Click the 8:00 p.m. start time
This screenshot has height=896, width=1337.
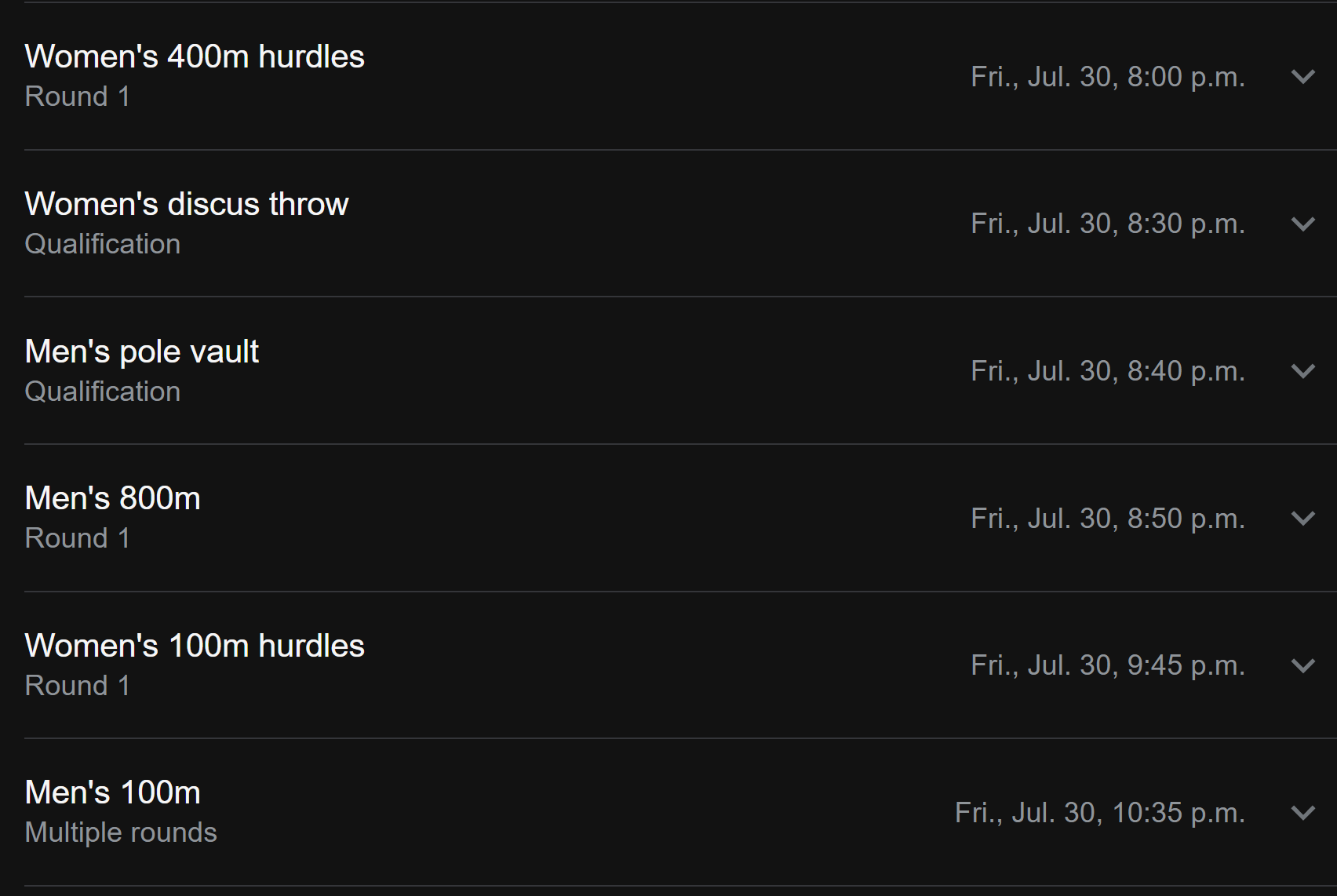(x=1107, y=77)
